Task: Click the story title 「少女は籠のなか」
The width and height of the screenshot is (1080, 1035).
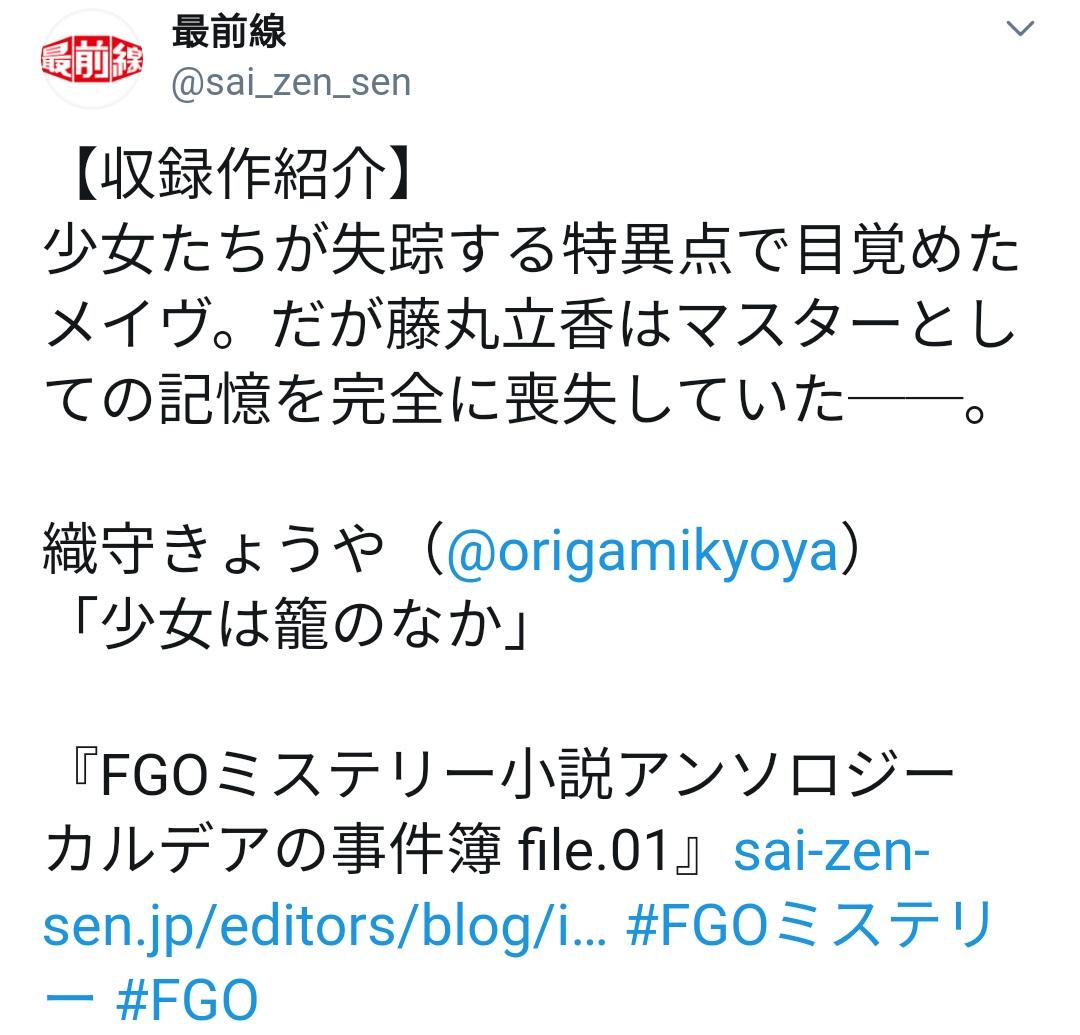Action: tap(300, 624)
